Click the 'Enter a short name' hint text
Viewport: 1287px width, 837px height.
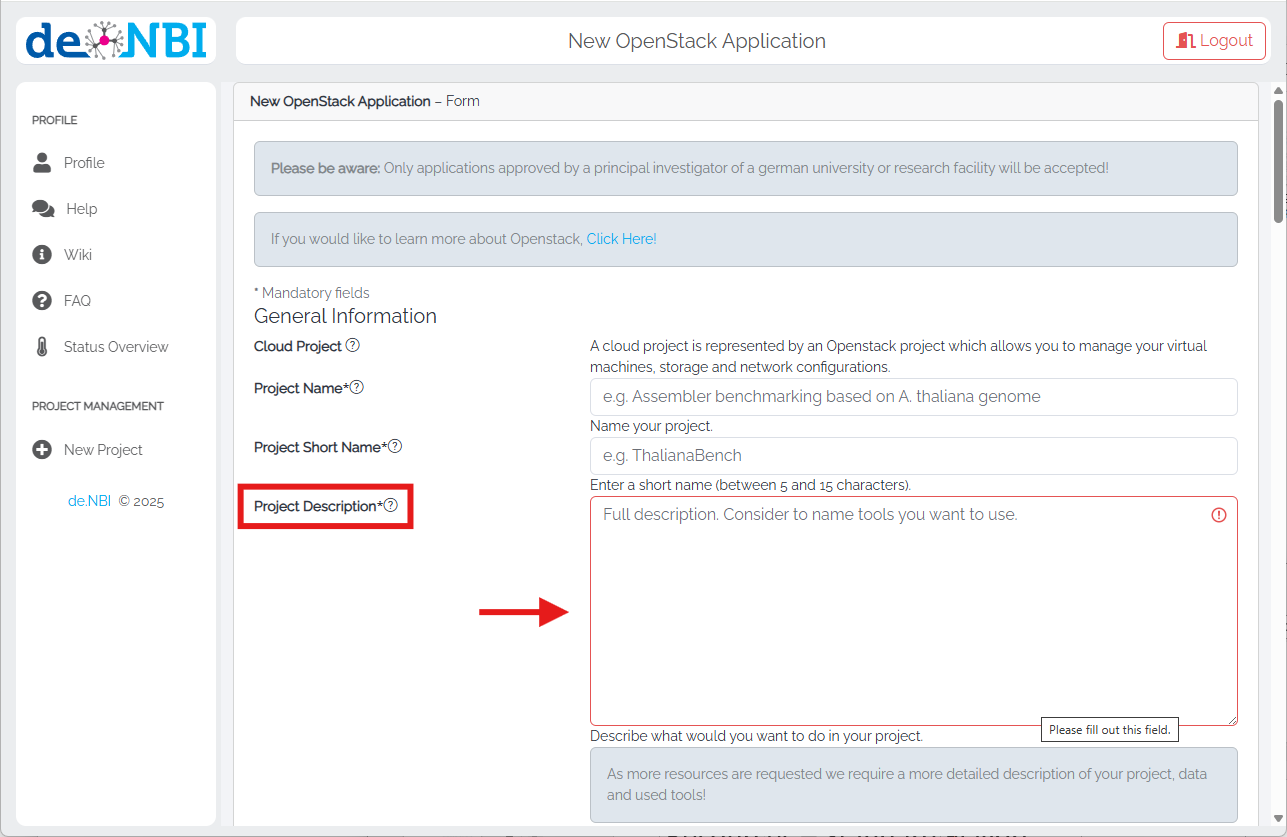750,485
